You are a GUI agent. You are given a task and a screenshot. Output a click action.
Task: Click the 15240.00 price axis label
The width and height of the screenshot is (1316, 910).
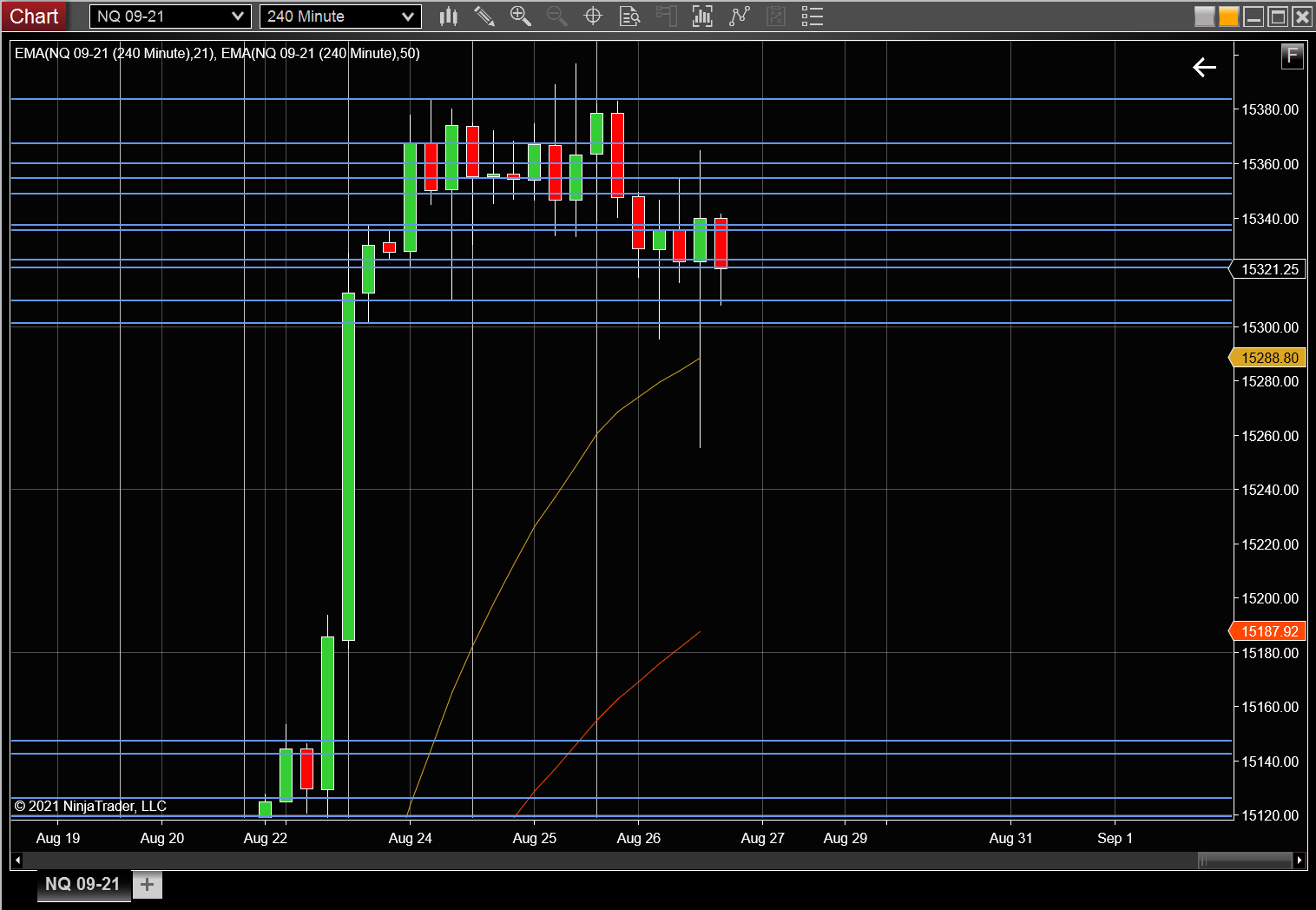coord(1270,490)
